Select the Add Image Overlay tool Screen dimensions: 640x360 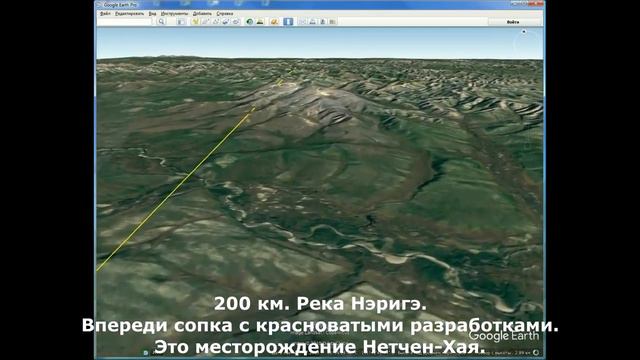pyautogui.click(x=226, y=22)
